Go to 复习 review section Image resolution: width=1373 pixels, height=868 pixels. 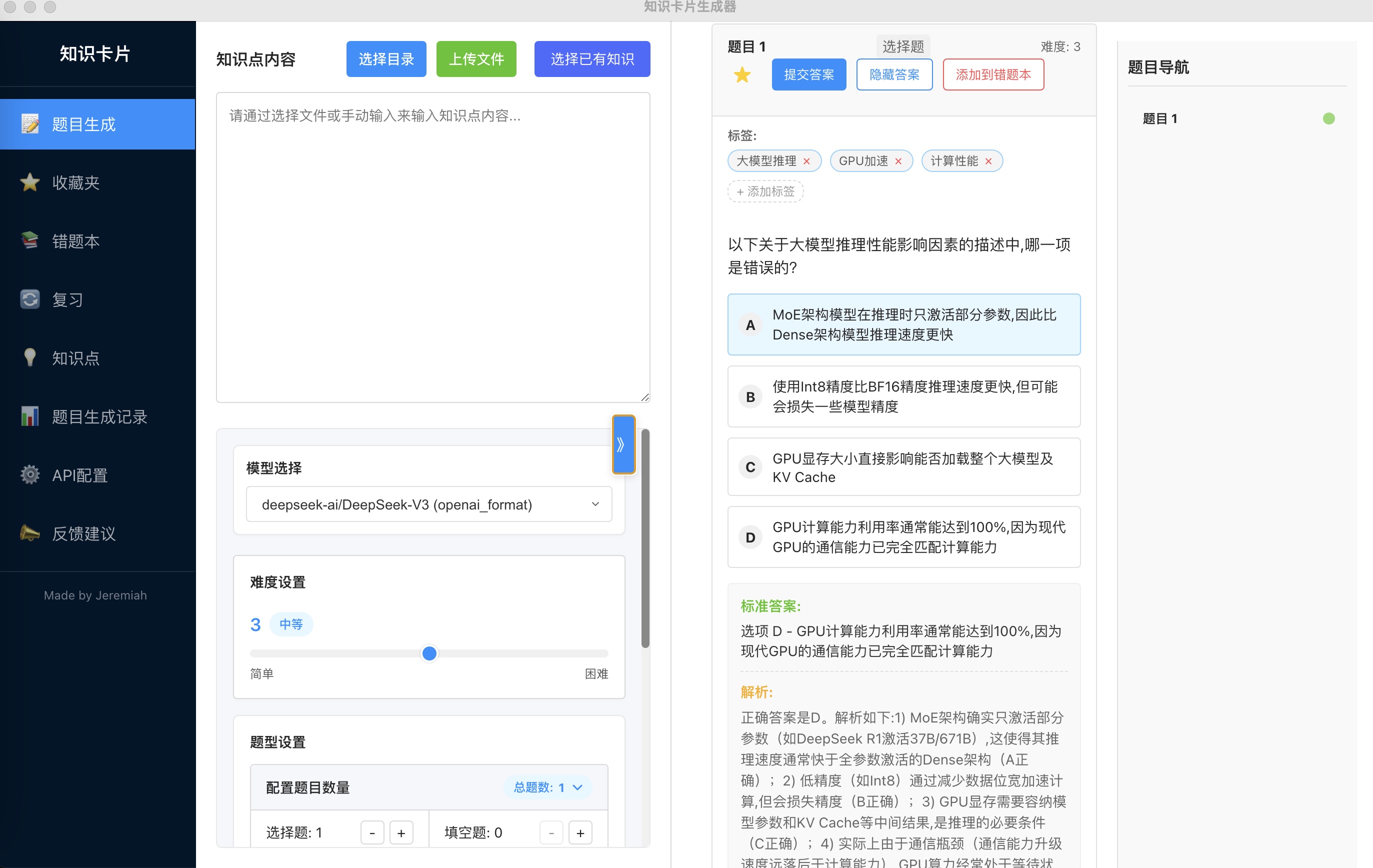pos(67,299)
